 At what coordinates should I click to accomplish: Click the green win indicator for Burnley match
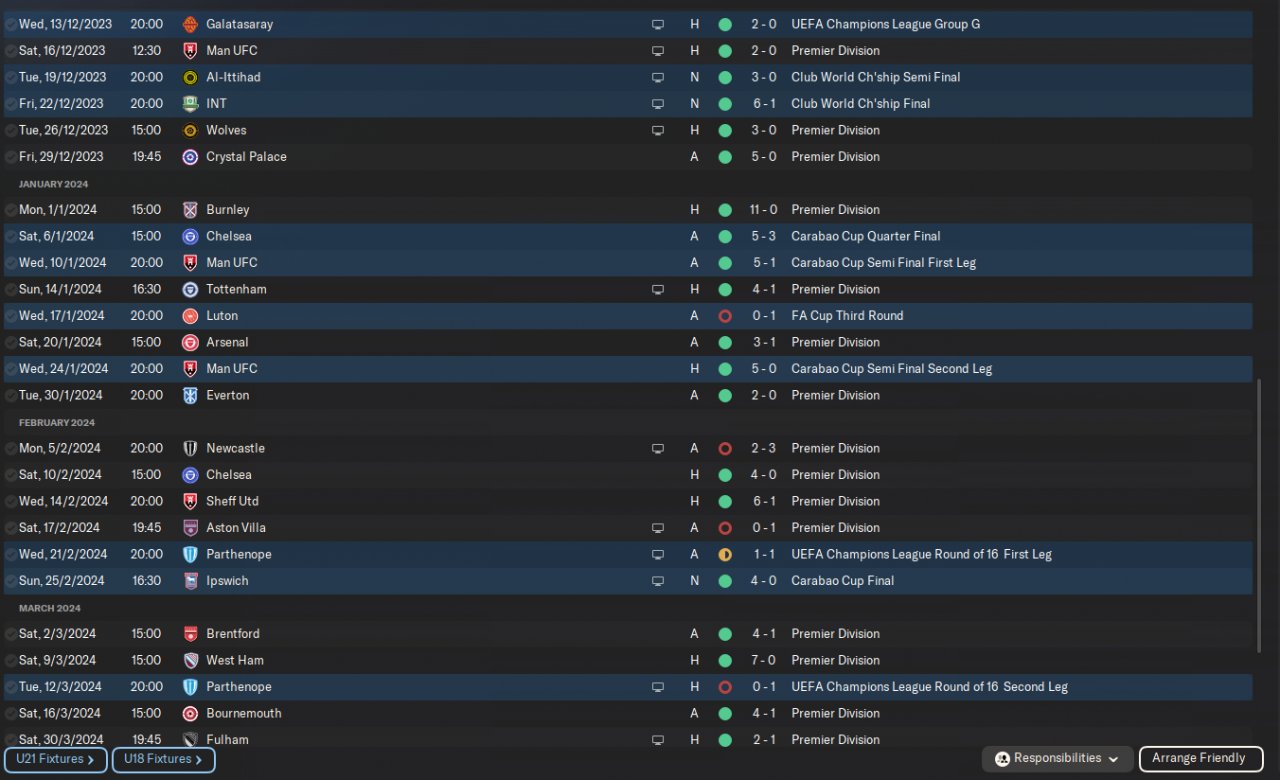[x=725, y=210]
